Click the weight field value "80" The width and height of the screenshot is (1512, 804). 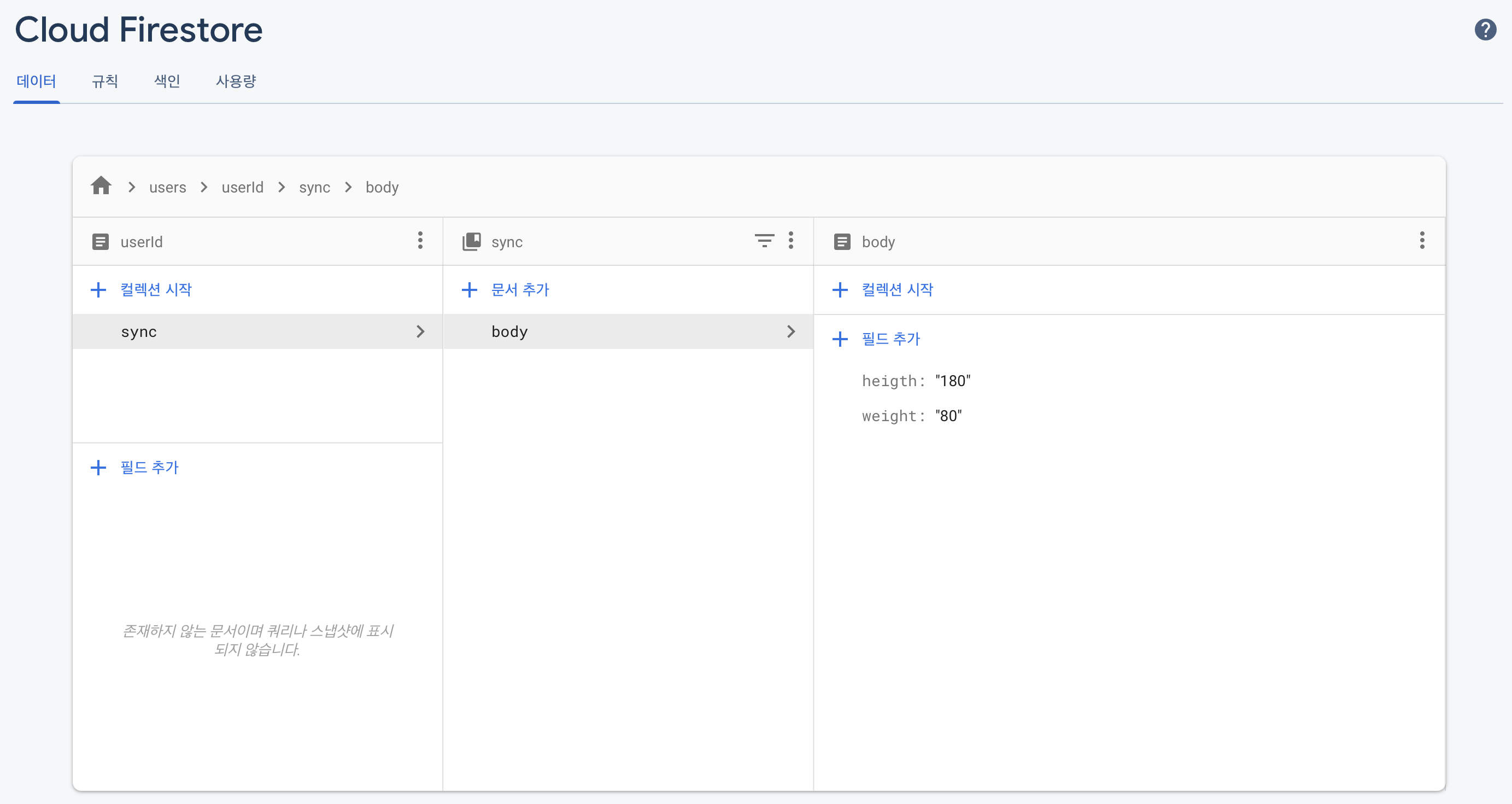tap(948, 416)
